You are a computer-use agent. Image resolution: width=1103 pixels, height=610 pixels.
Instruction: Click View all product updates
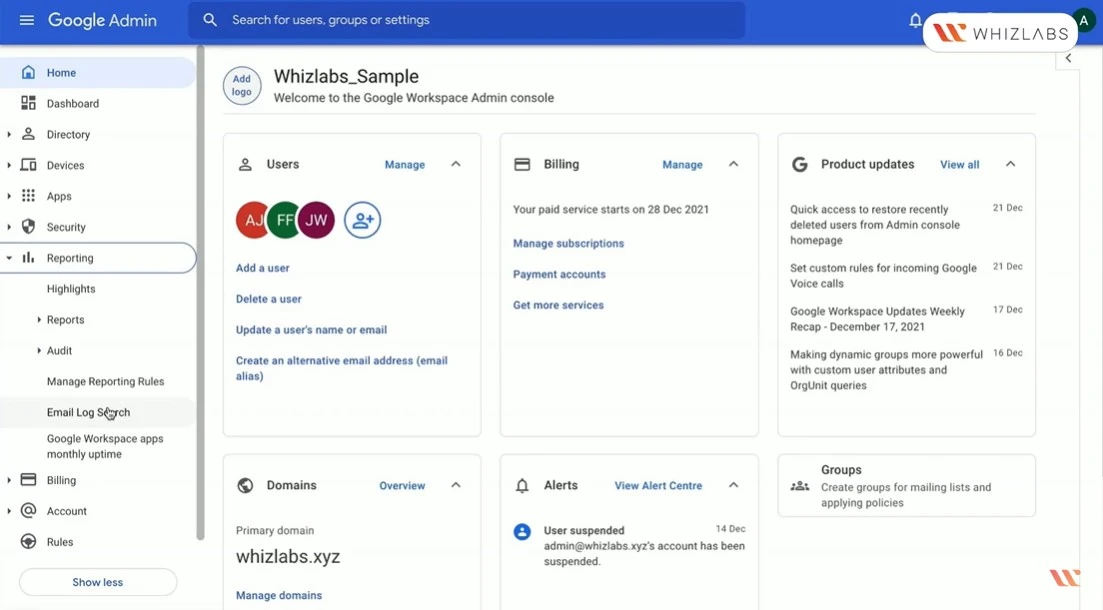tap(959, 165)
